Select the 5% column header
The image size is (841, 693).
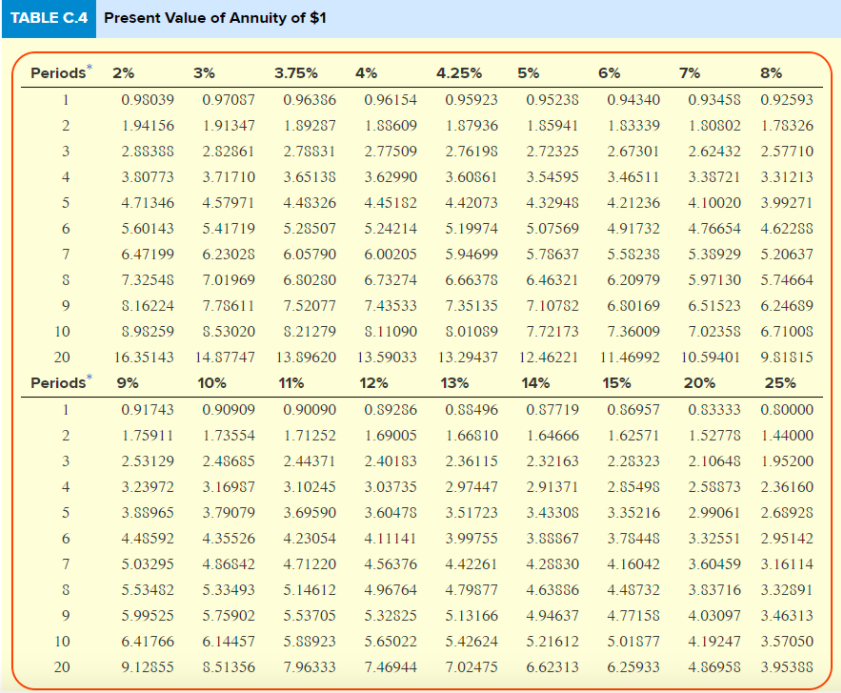pos(528,73)
